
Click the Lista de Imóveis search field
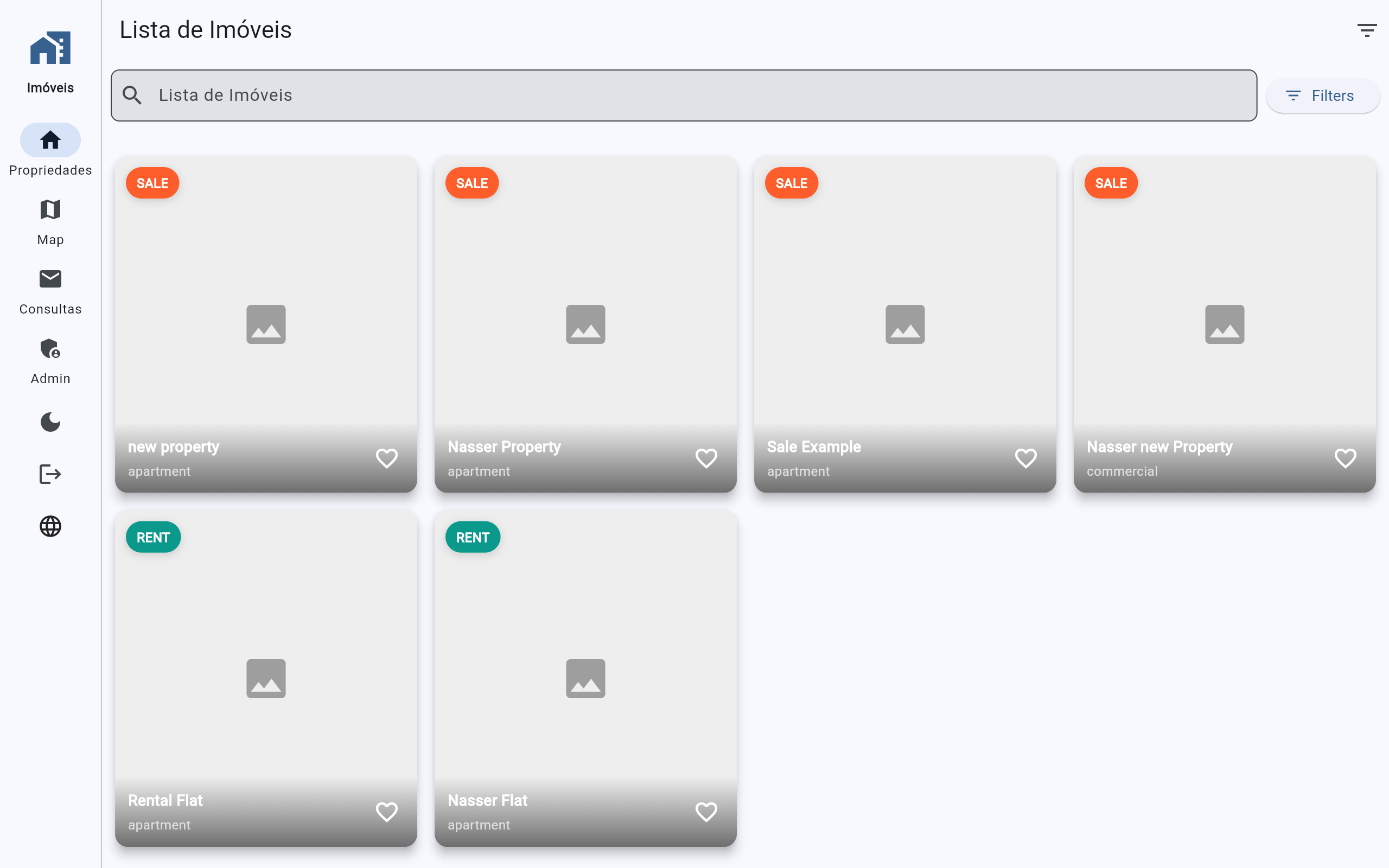(683, 95)
